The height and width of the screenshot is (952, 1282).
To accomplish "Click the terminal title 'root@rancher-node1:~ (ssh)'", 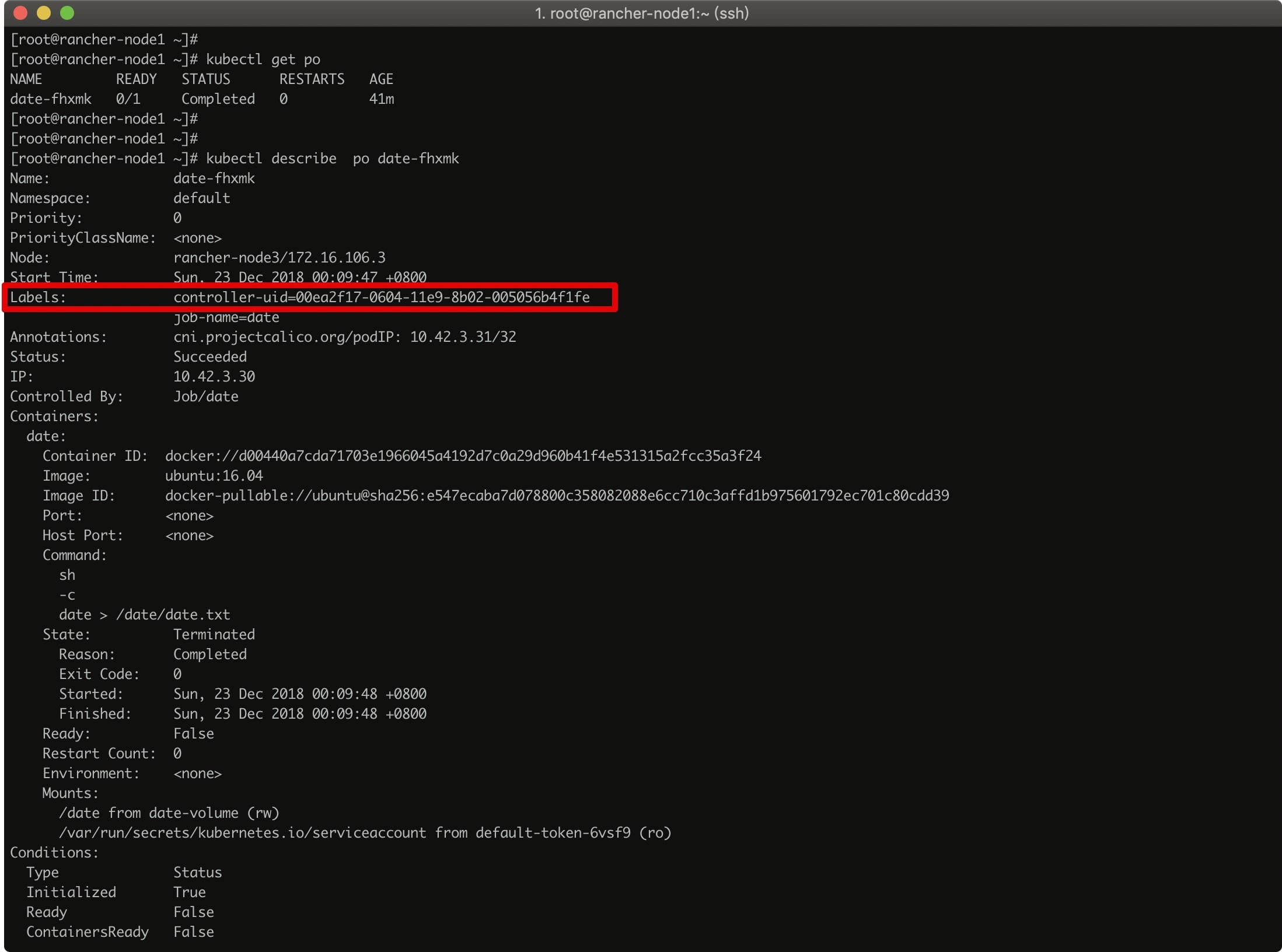I will point(642,13).
